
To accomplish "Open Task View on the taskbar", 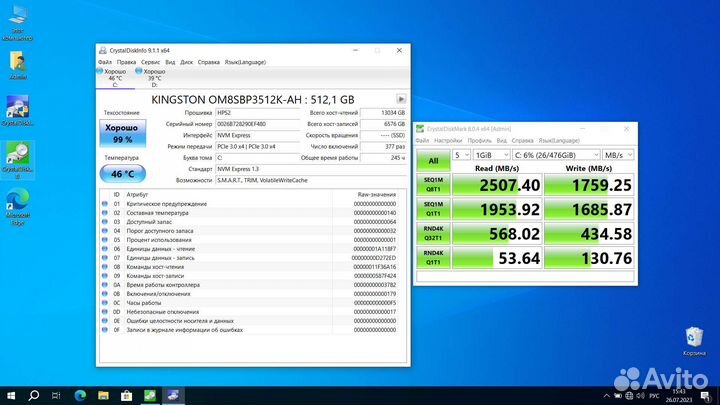I will coord(56,395).
